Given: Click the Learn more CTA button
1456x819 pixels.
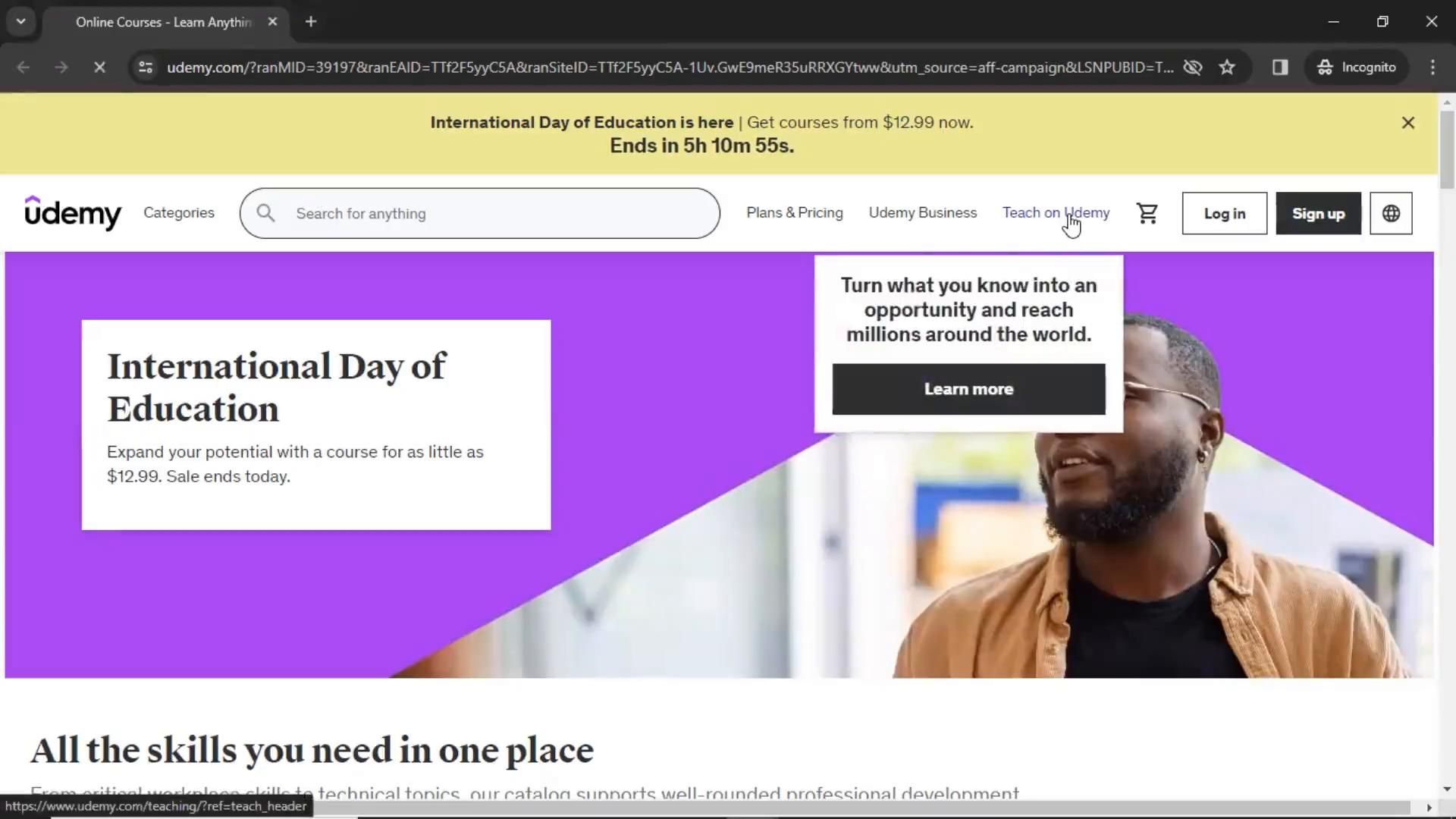Looking at the screenshot, I should [x=969, y=389].
